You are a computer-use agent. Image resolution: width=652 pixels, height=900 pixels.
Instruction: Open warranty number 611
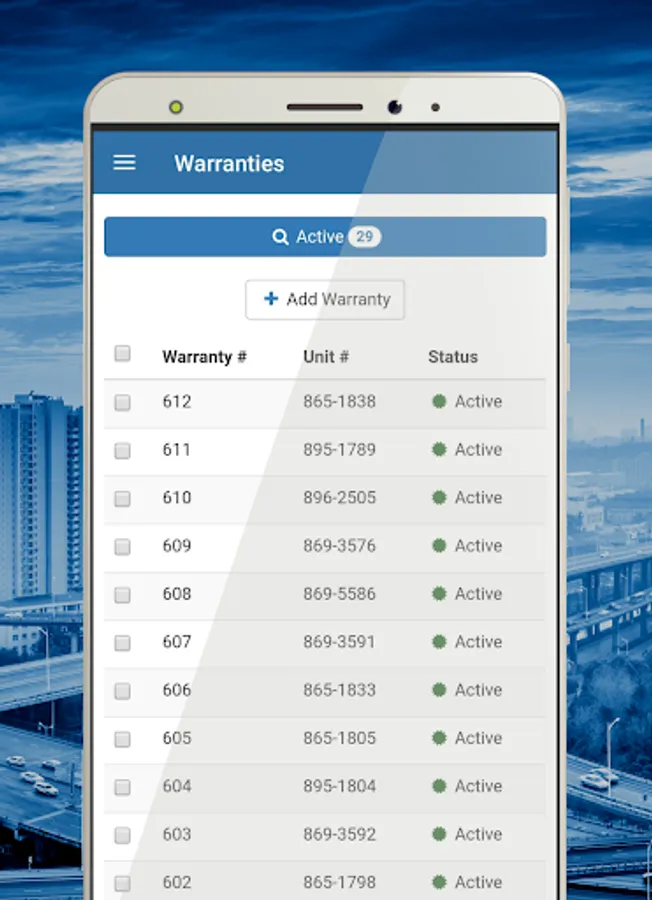click(177, 449)
